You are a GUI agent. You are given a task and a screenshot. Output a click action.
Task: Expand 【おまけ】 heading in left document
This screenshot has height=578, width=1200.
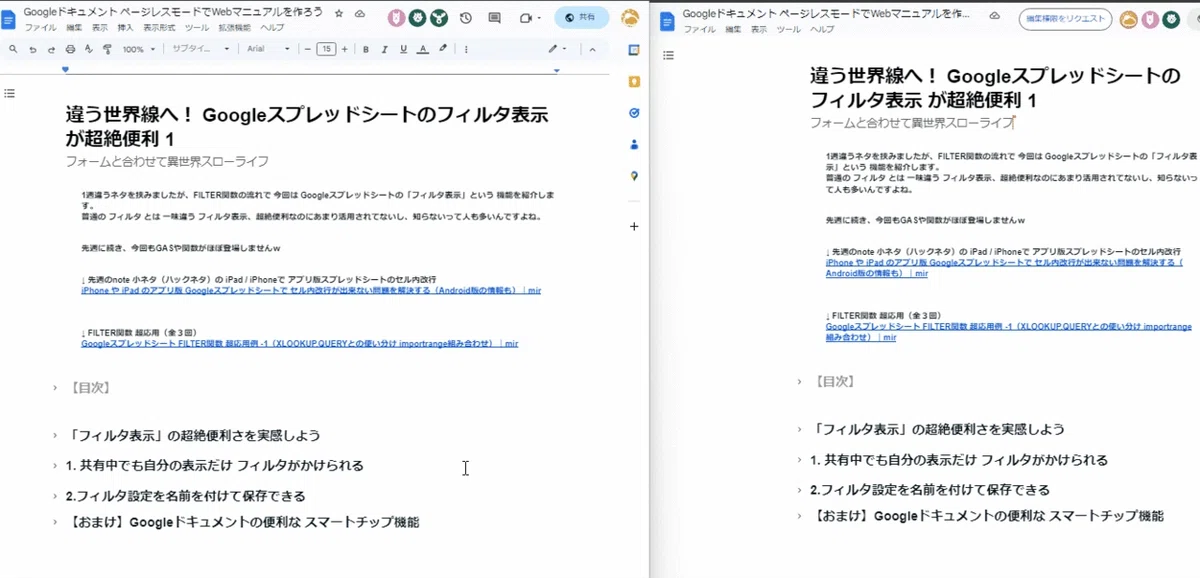[x=56, y=522]
